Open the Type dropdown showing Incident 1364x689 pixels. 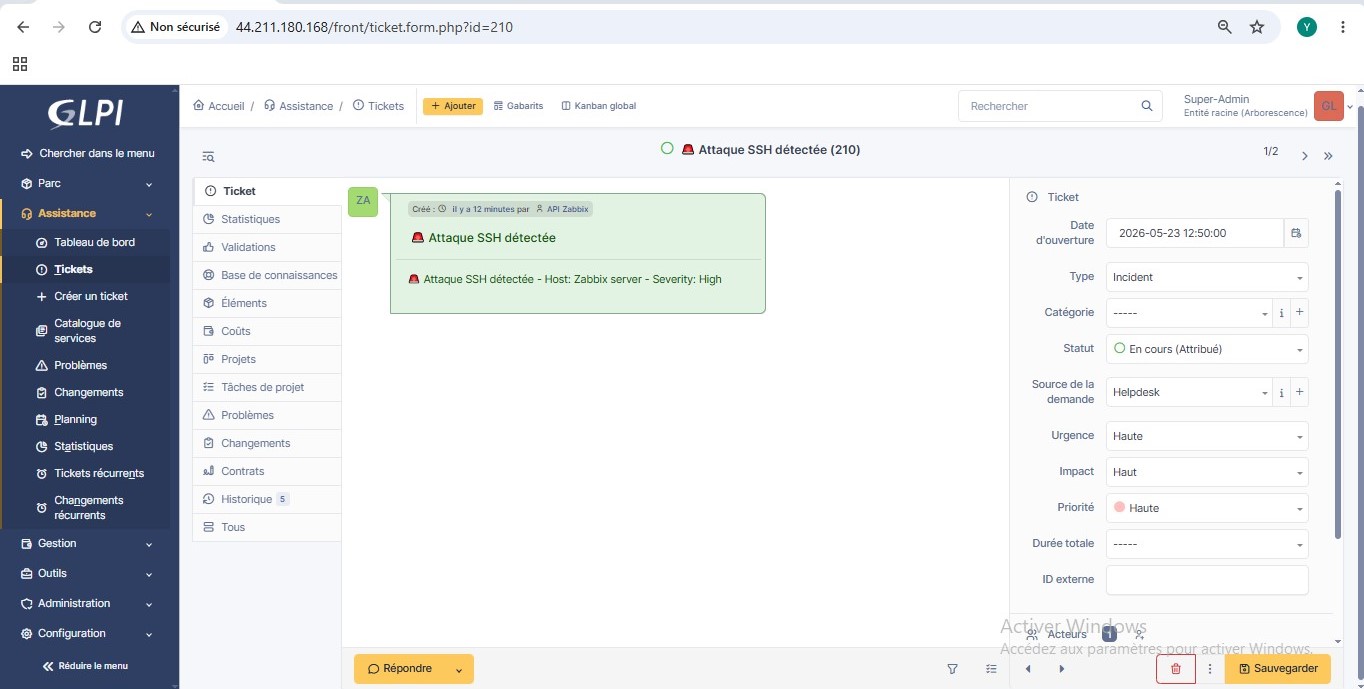pyautogui.click(x=1207, y=277)
